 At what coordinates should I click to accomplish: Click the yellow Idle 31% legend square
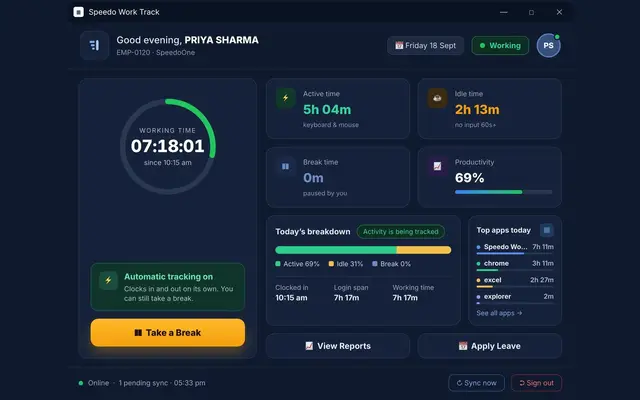click(x=331, y=264)
